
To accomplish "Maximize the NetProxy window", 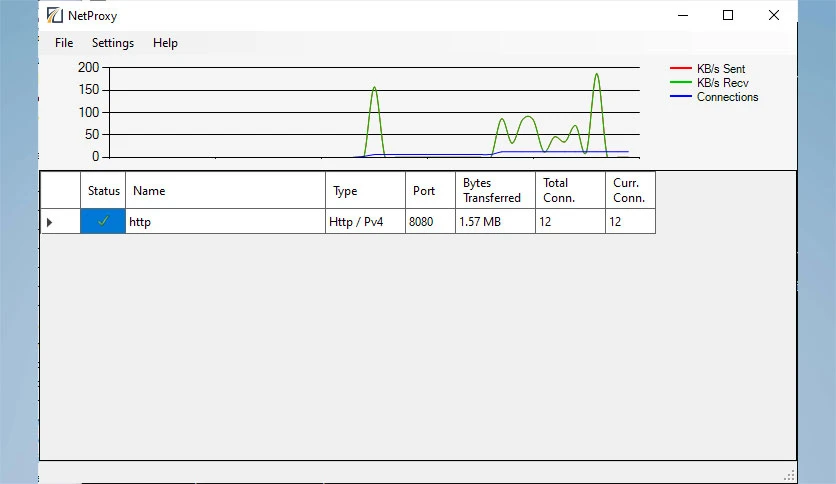I will 728,15.
